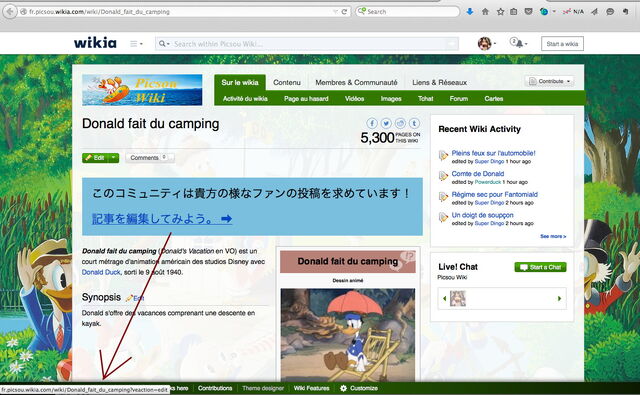Expand the wikia hamburger hubs menu
The width and height of the screenshot is (640, 395).
[136, 43]
